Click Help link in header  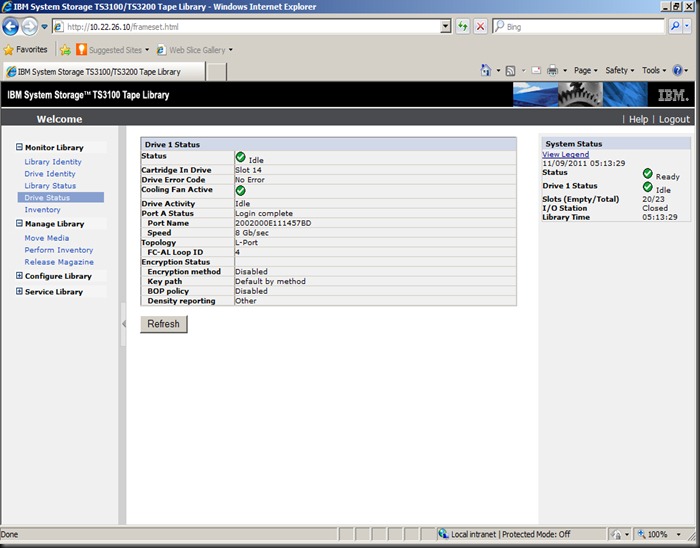[x=638, y=119]
